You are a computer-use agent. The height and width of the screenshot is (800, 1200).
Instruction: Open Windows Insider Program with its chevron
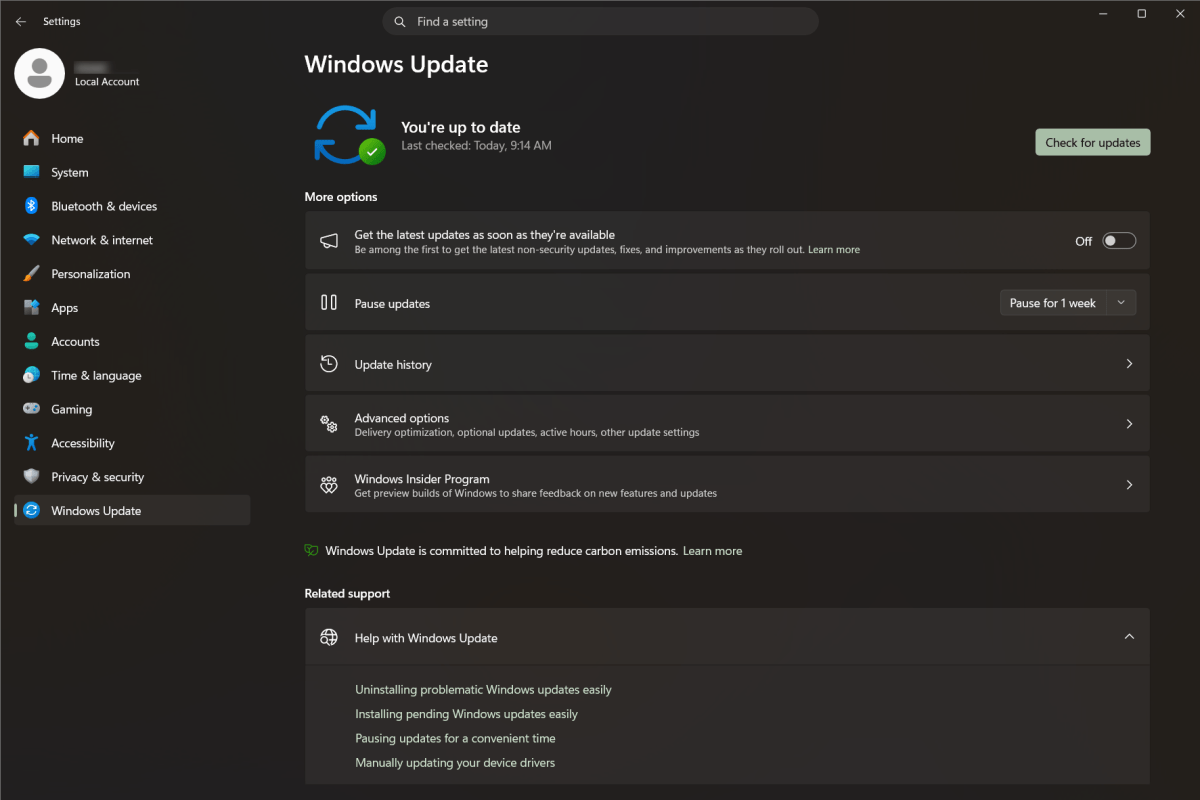tap(1129, 485)
